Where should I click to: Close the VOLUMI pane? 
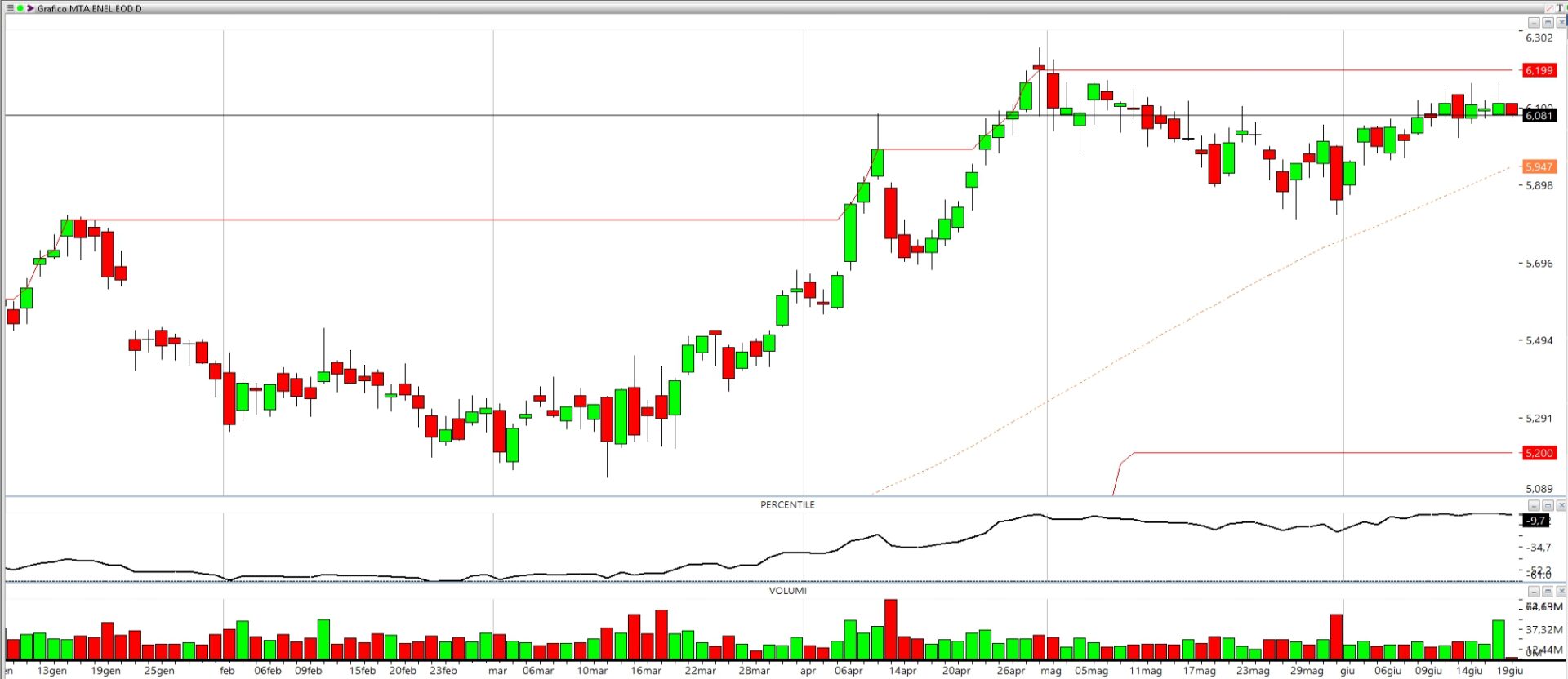pos(1561,592)
